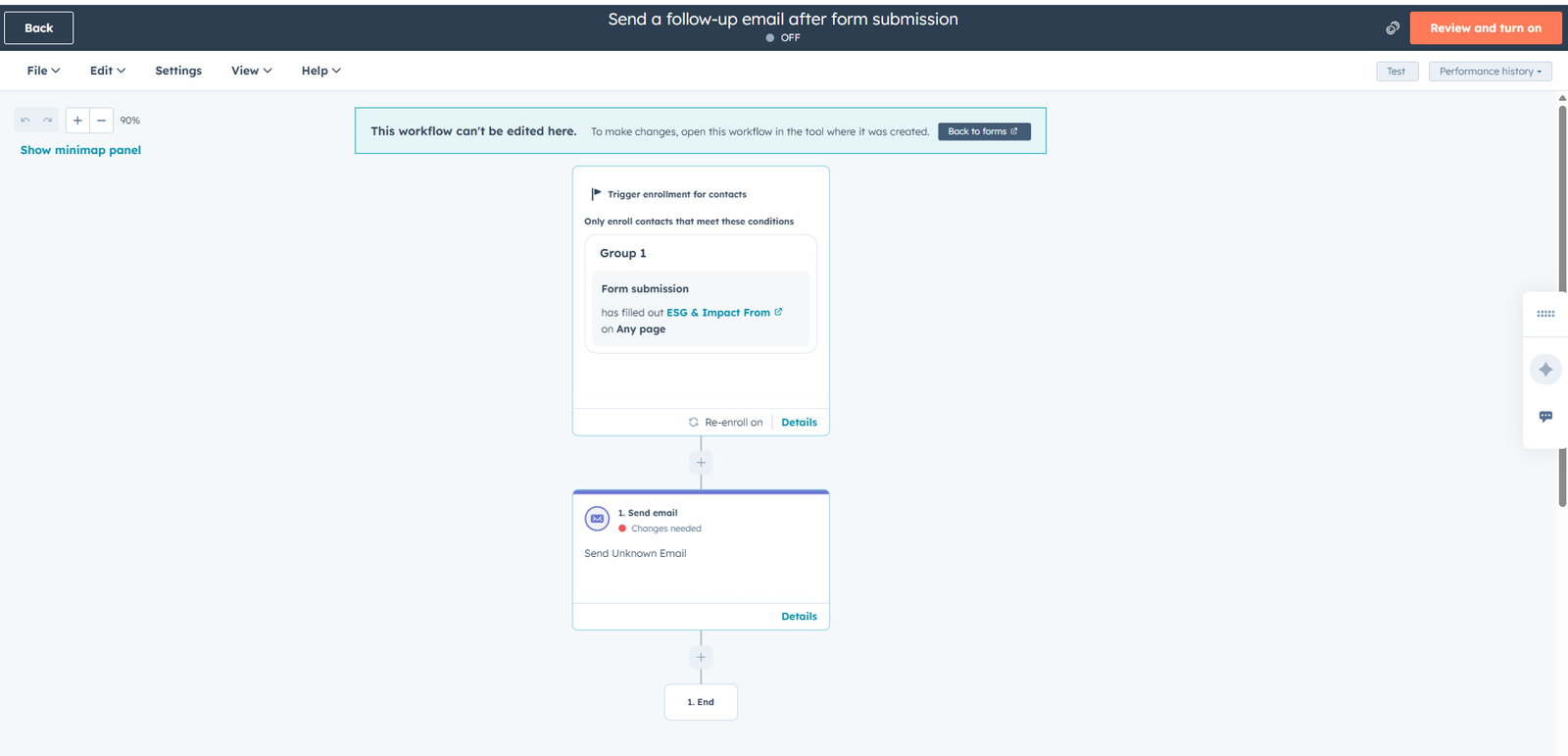Screen dimensions: 1568x756
Task: Click the Back button
Action: tap(39, 27)
